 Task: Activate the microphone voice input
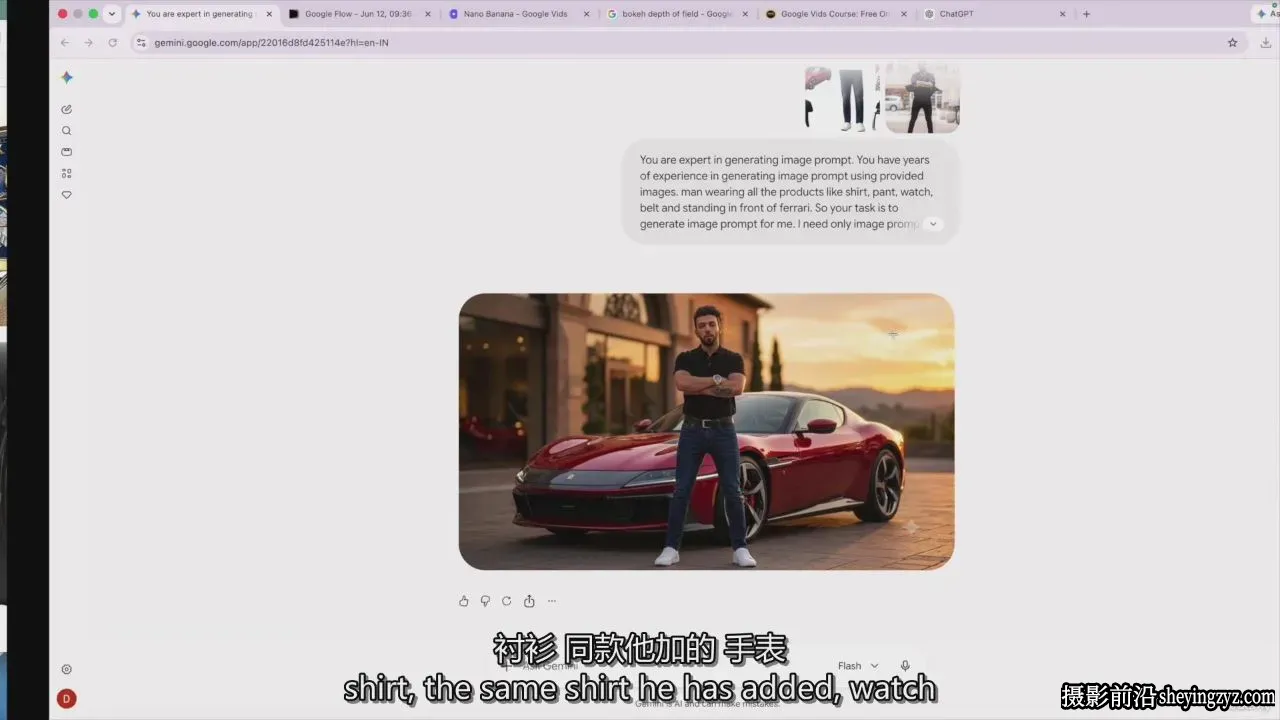(x=905, y=666)
